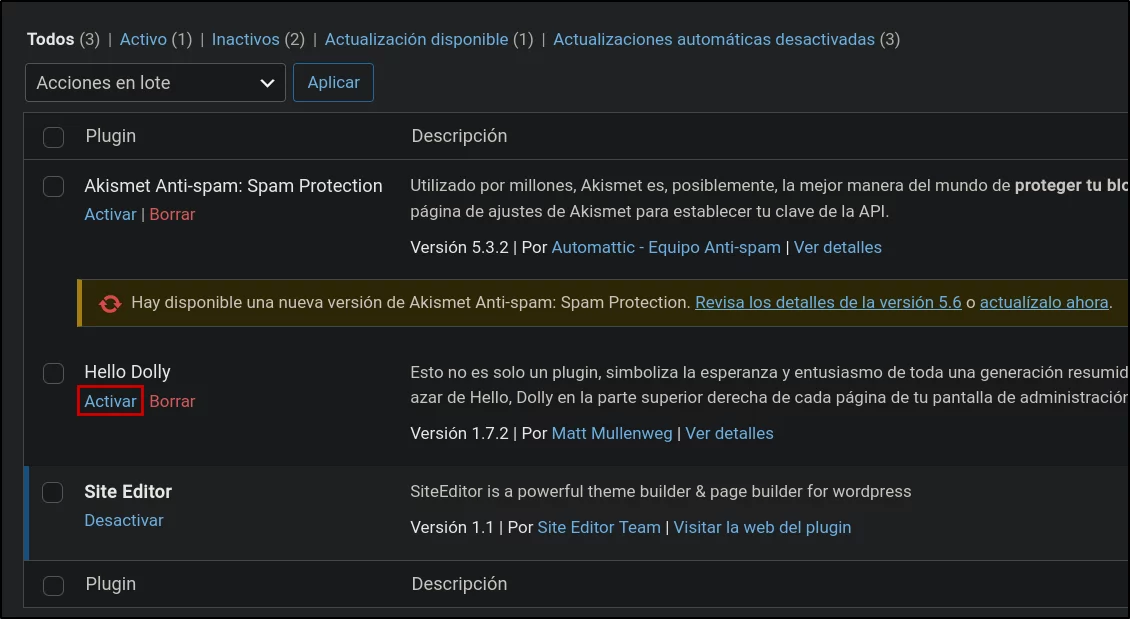This screenshot has height=619, width=1130.
Task: Delete the Hello Dolly plugin
Action: pos(172,401)
